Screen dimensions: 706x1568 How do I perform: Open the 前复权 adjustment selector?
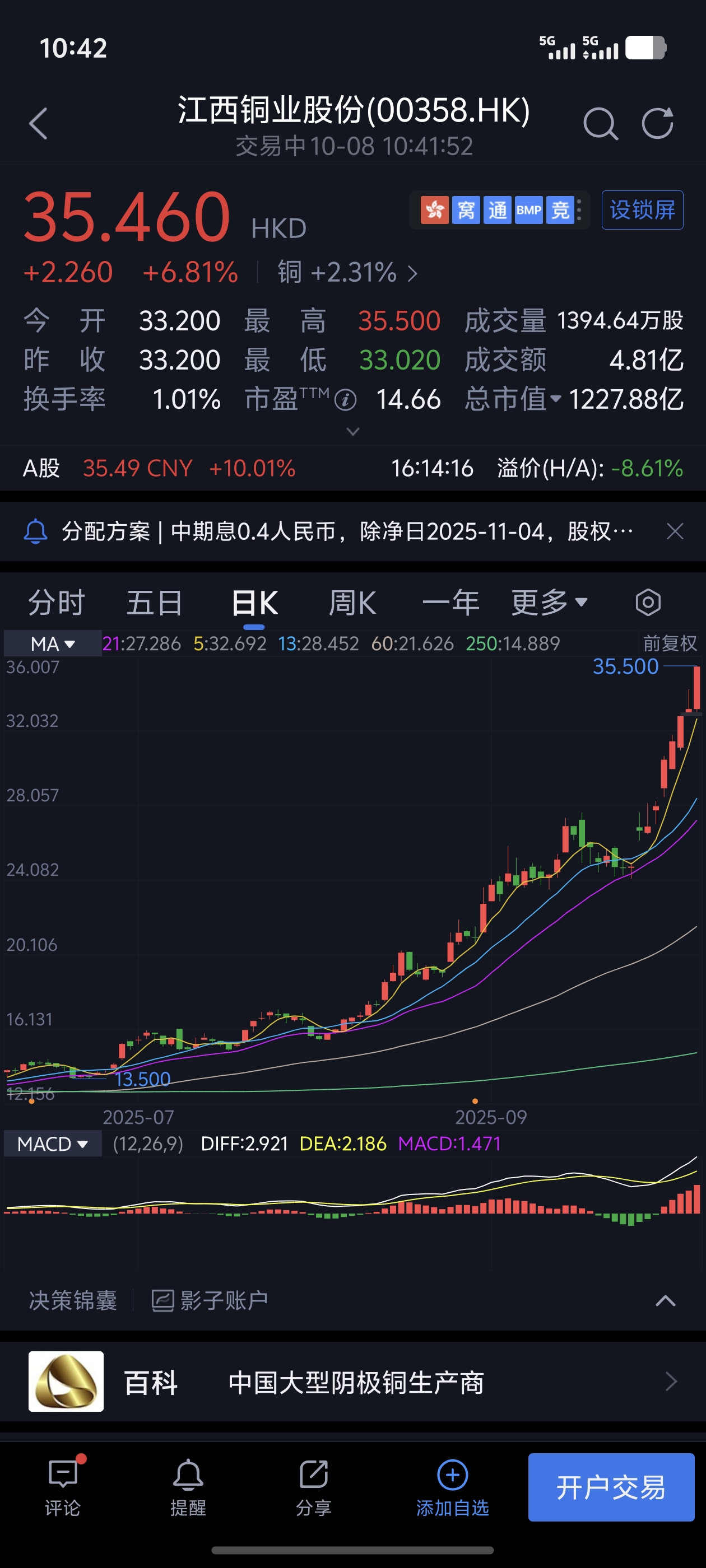[670, 643]
